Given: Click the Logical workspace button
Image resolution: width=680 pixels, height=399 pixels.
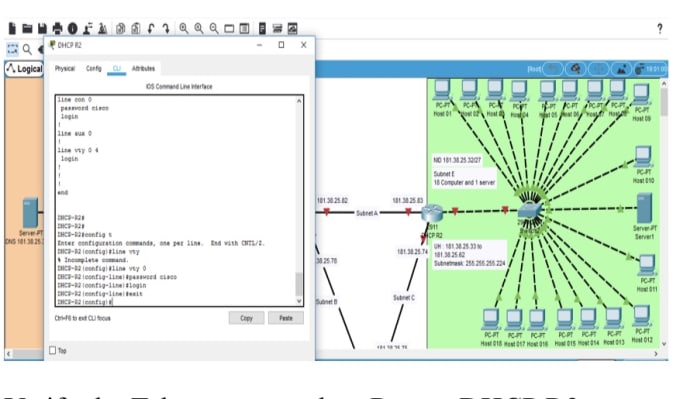Looking at the screenshot, I should [x=24, y=69].
